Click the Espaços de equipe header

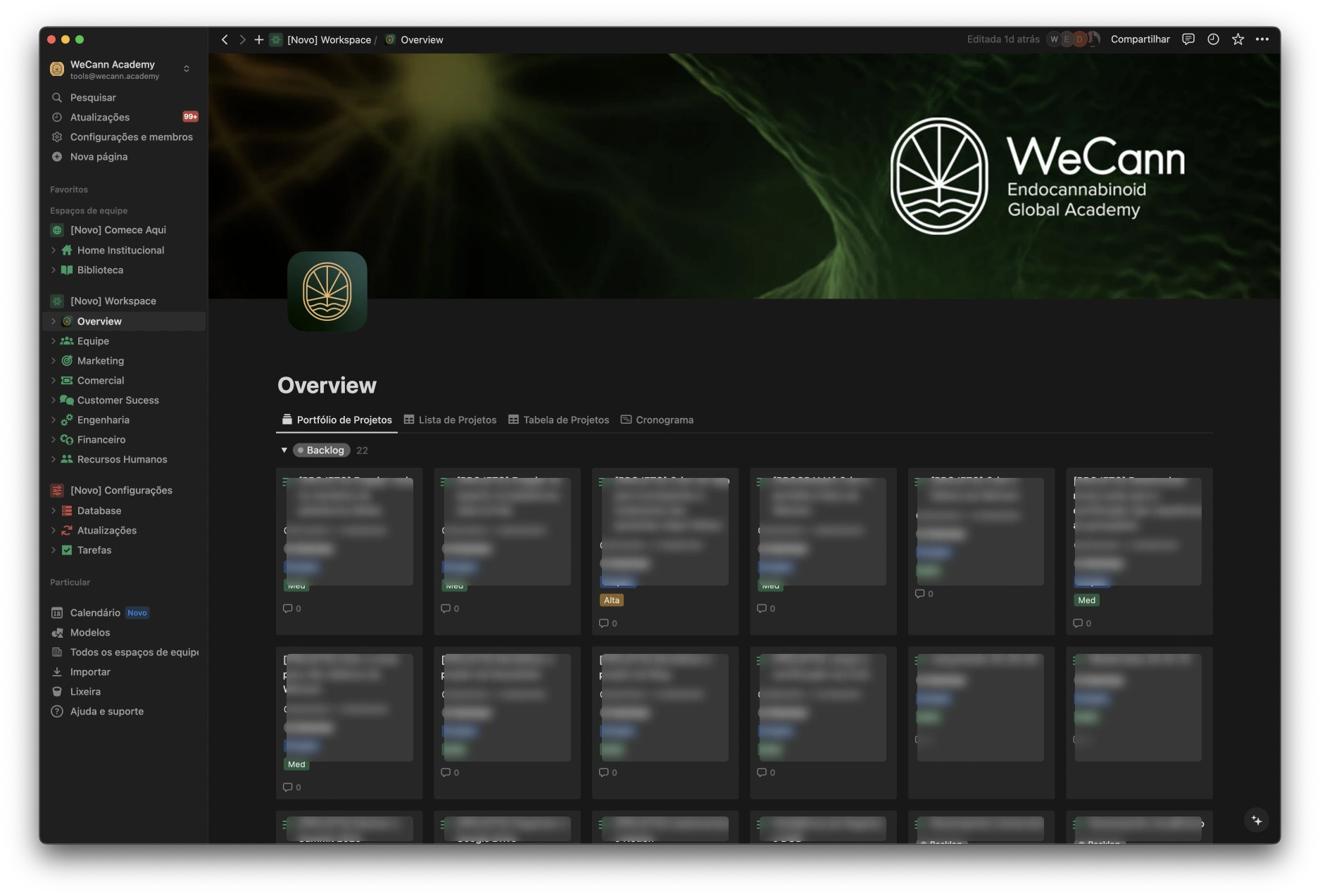pyautogui.click(x=89, y=210)
